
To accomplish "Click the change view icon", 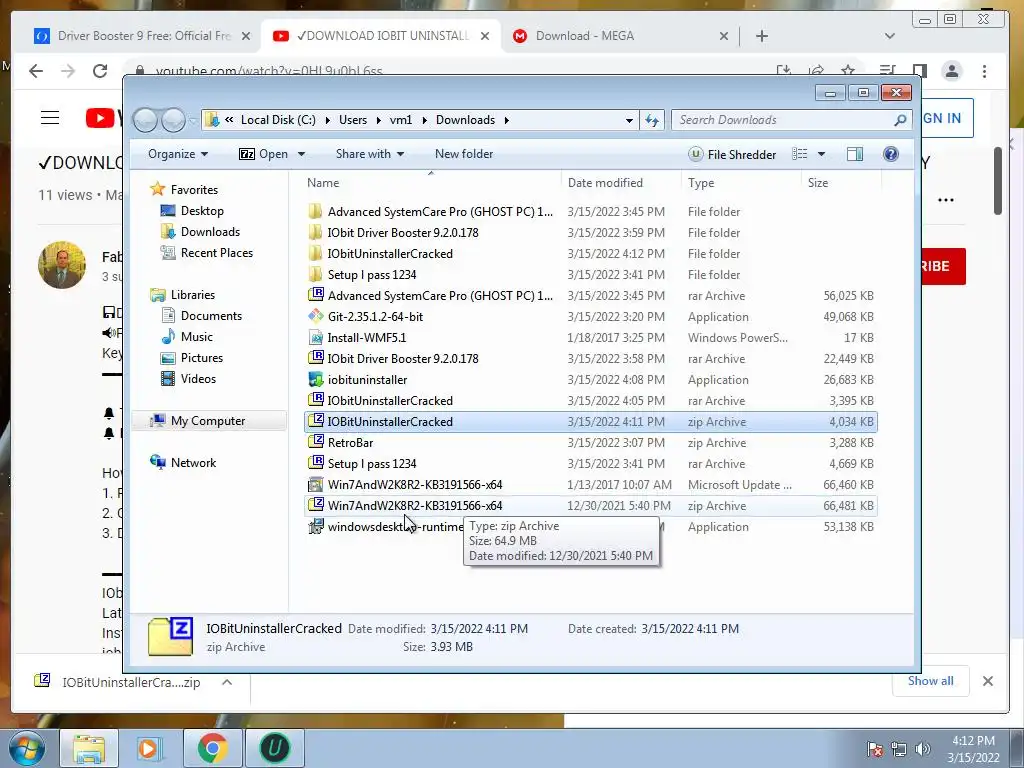I will point(799,154).
